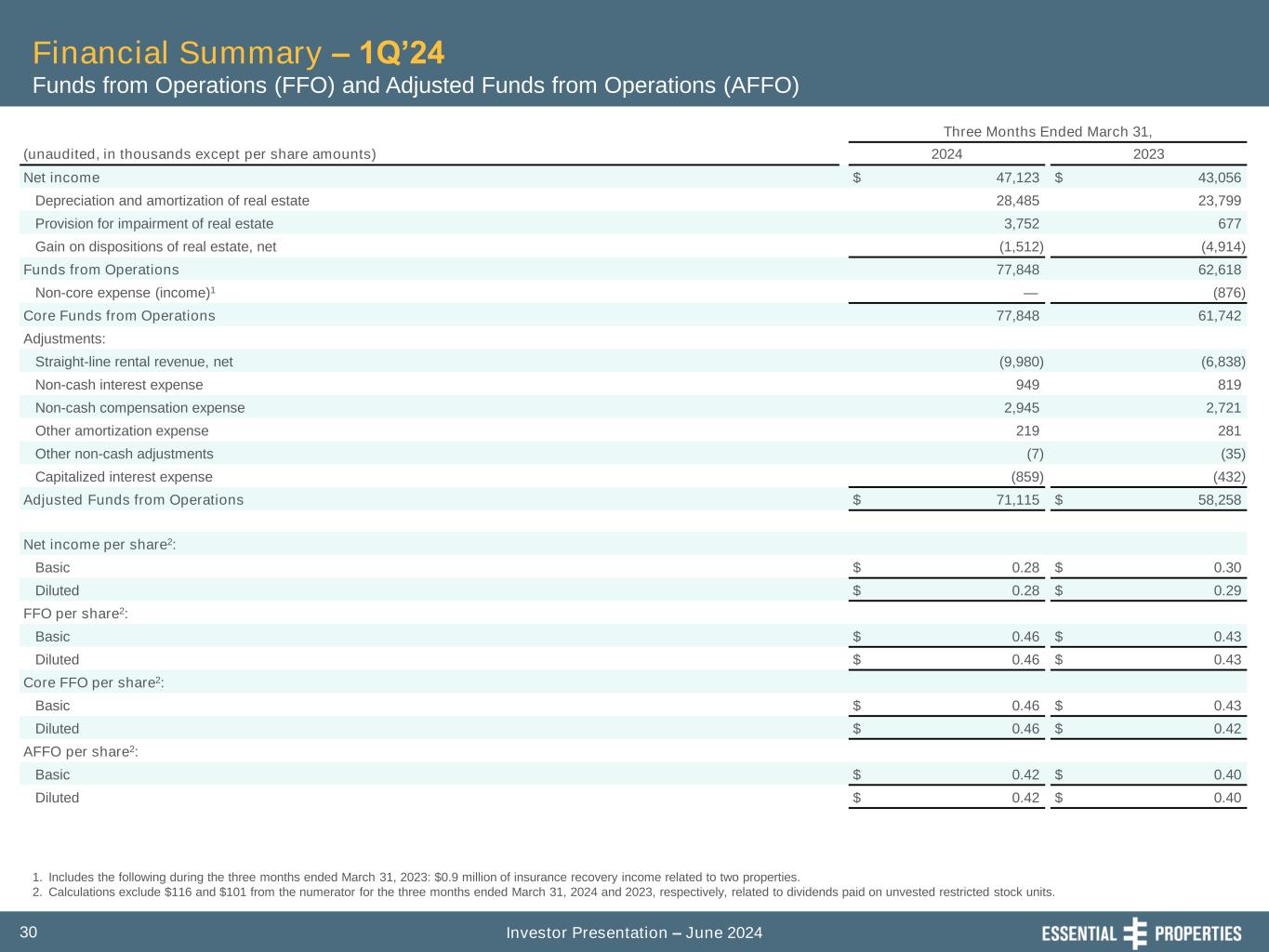This screenshot has height=952, width=1269.
Task: Click Provision for impairment of real estate label
Action: [x=154, y=224]
